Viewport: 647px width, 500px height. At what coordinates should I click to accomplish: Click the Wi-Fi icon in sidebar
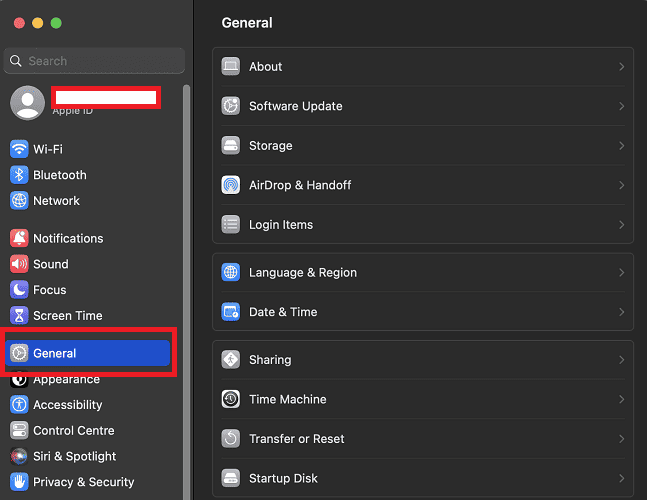[19, 149]
